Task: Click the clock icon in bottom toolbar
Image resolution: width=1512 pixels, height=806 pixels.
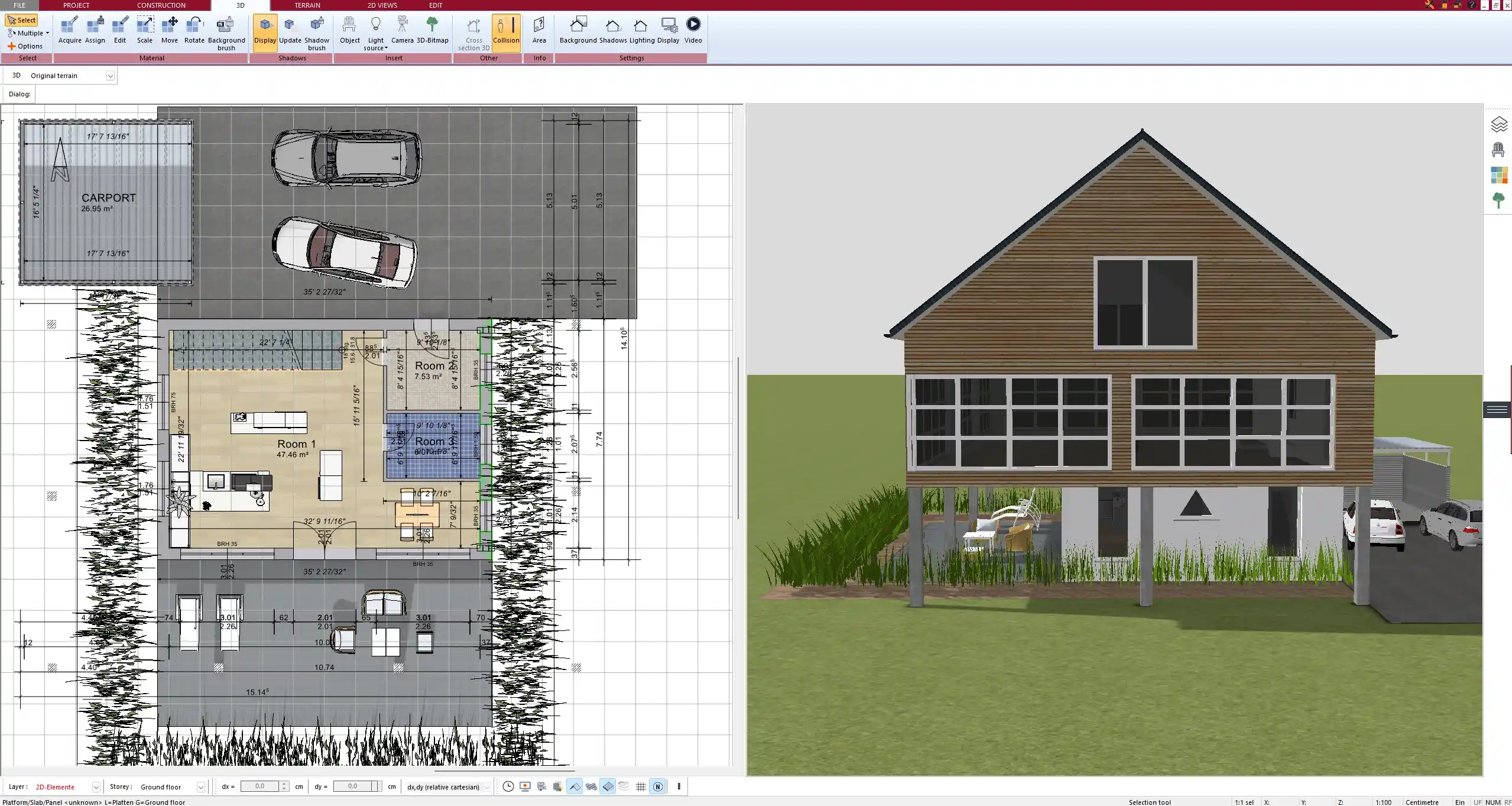Action: click(508, 786)
